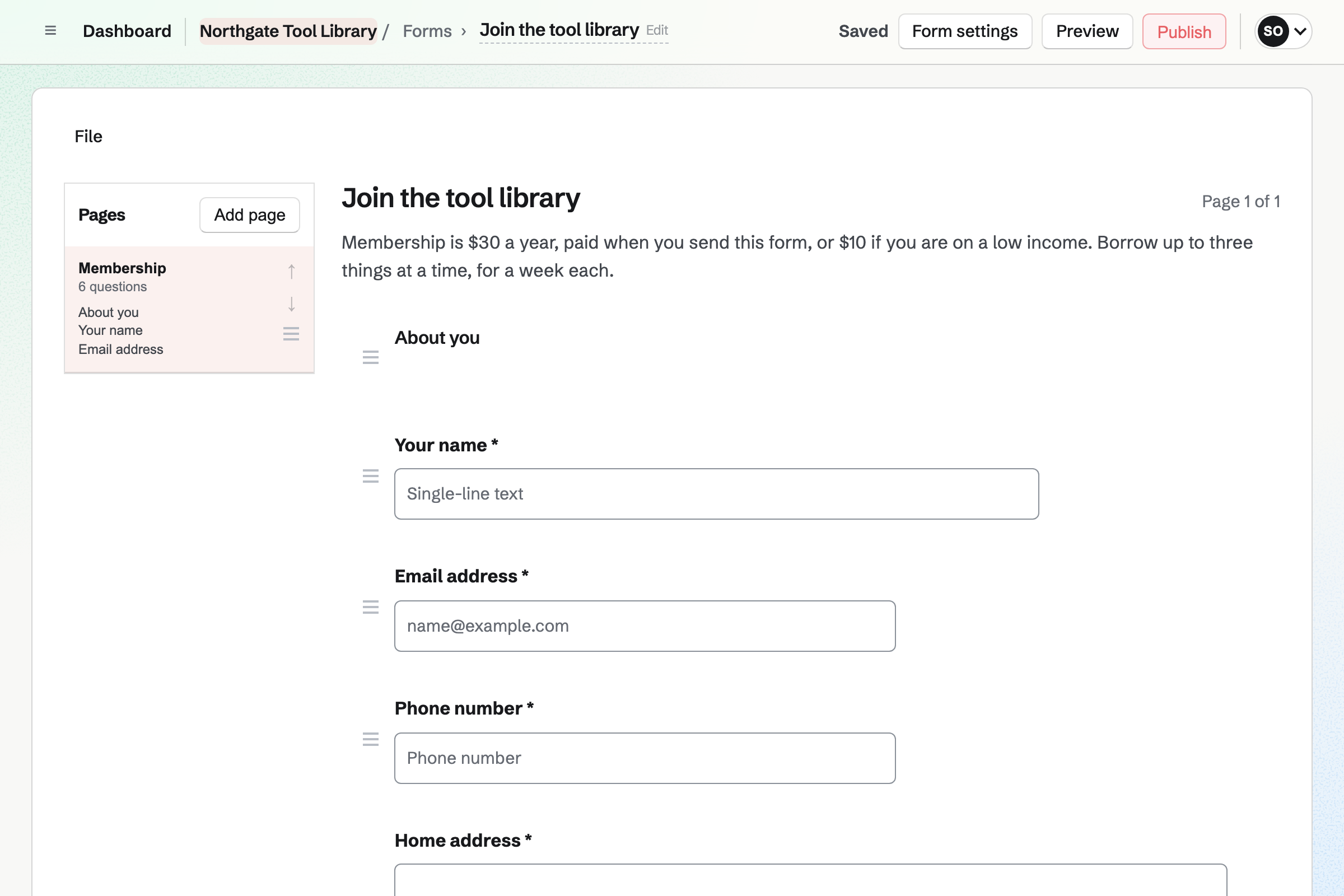1344x896 pixels.
Task: Click the membership description paragraph
Action: (x=797, y=256)
